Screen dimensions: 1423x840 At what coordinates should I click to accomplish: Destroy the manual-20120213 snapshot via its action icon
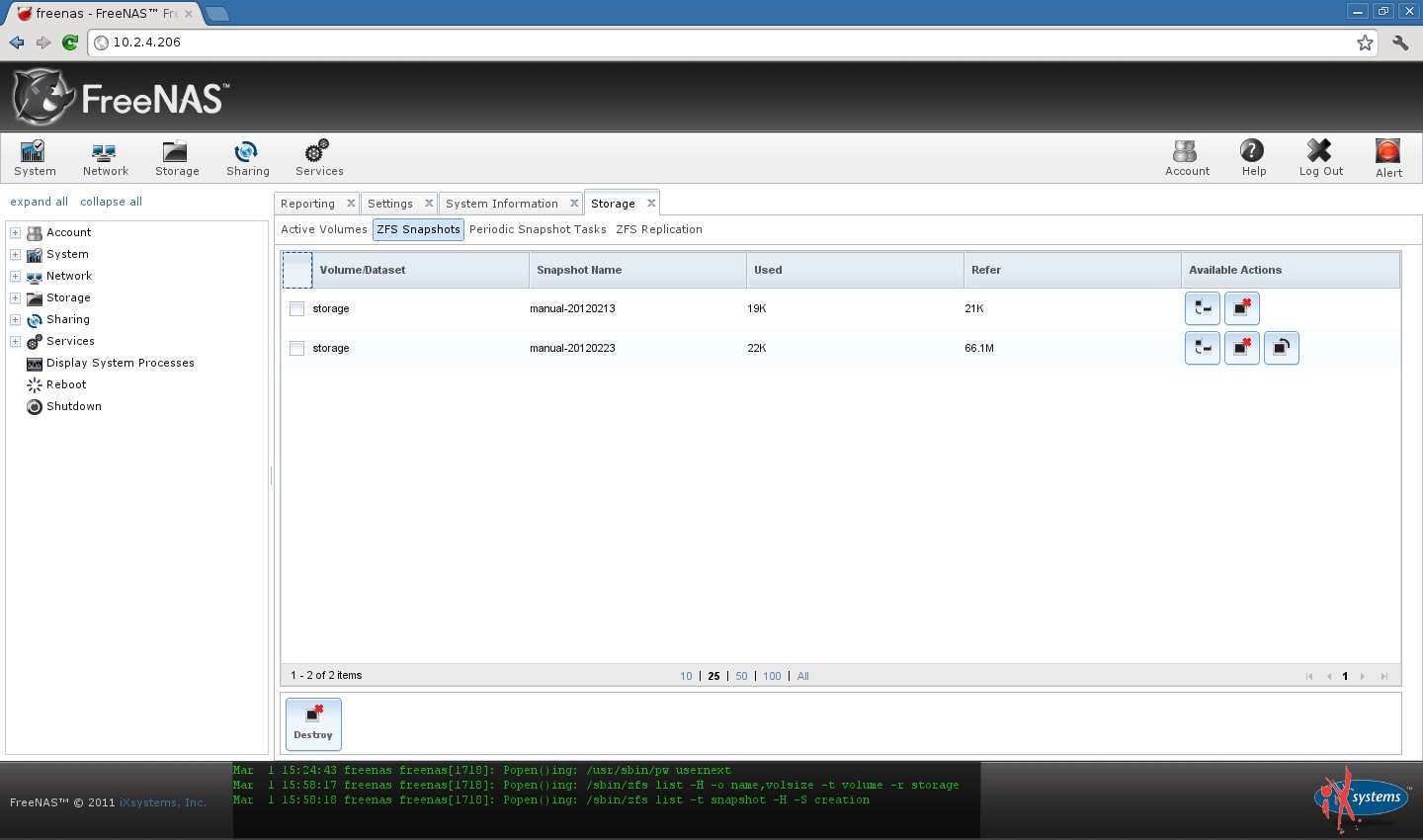pos(1242,308)
